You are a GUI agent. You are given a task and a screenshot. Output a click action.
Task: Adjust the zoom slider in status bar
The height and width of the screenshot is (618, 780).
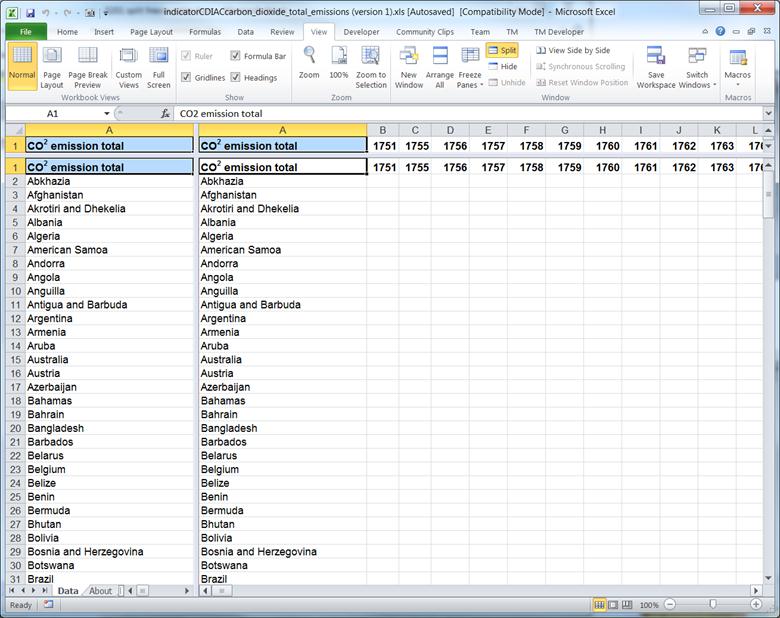click(713, 605)
